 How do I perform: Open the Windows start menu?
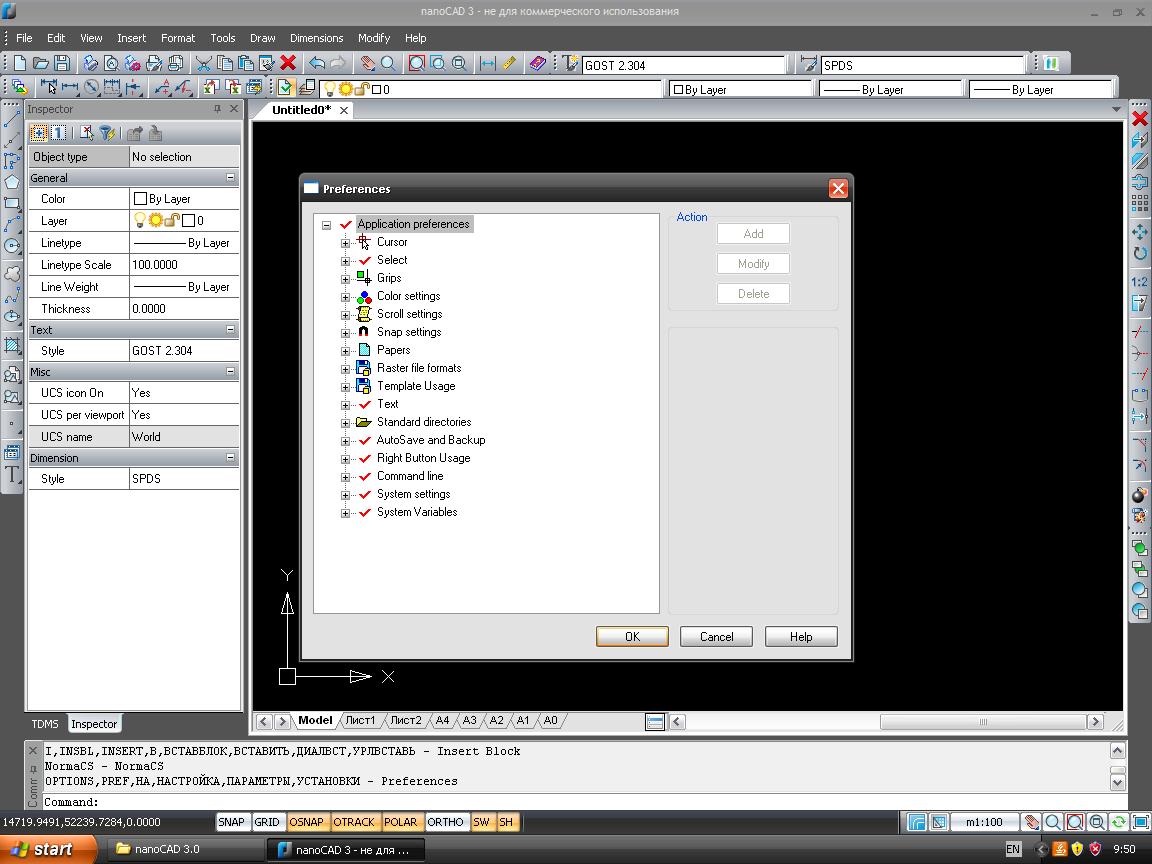pos(48,849)
